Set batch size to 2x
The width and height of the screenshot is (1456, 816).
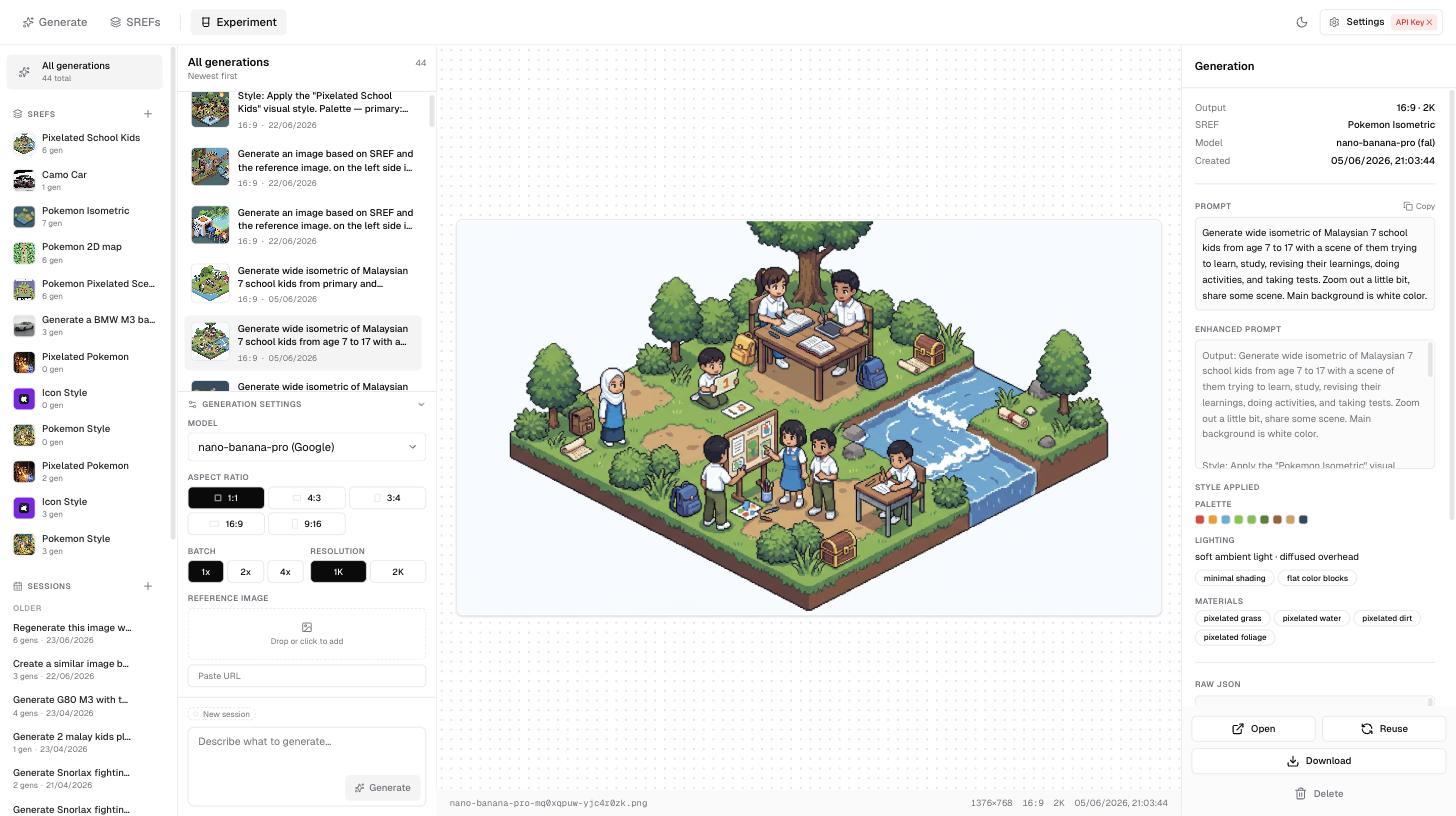click(x=245, y=572)
